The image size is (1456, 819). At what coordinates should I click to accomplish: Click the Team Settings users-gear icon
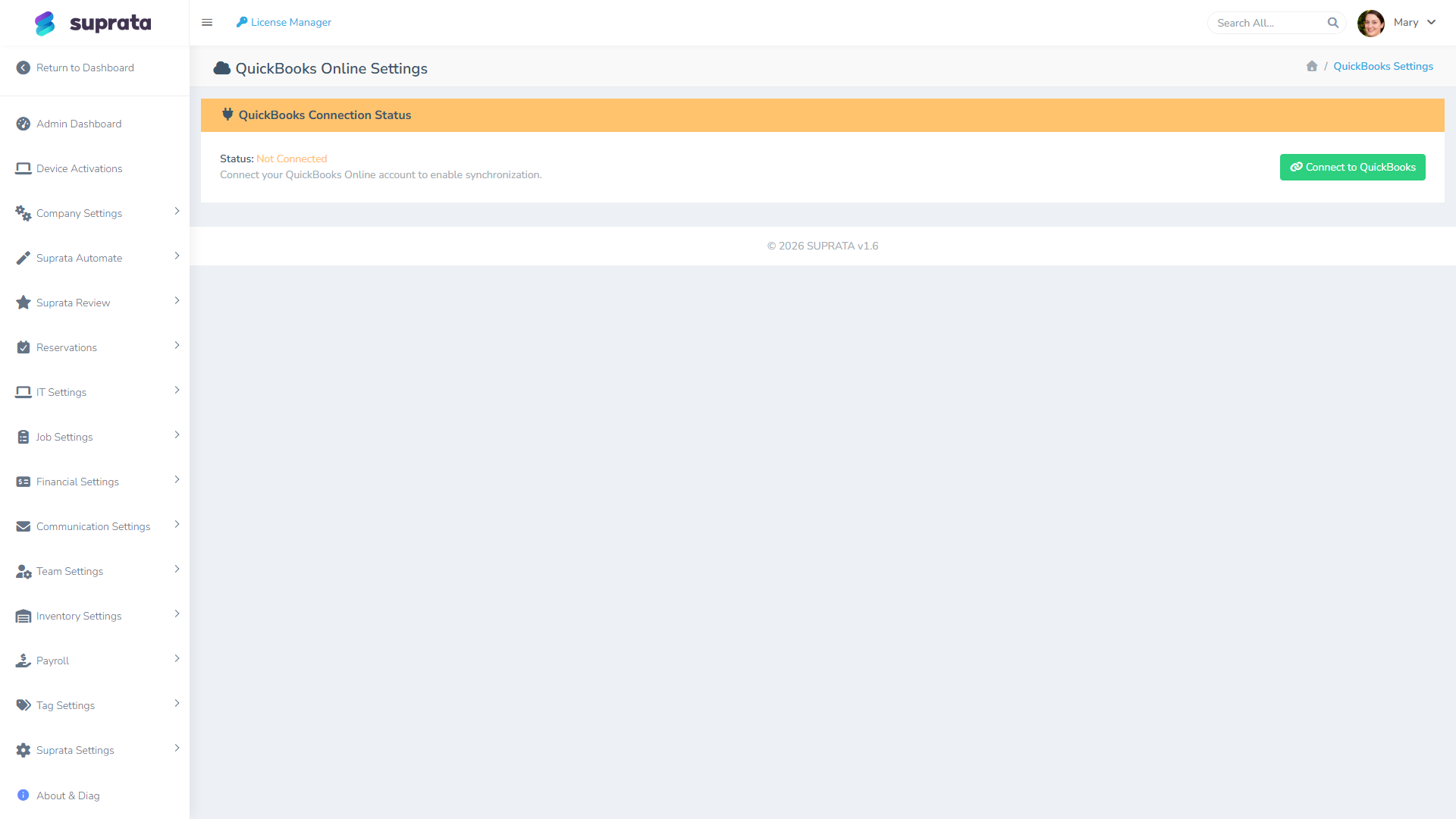[24, 571]
